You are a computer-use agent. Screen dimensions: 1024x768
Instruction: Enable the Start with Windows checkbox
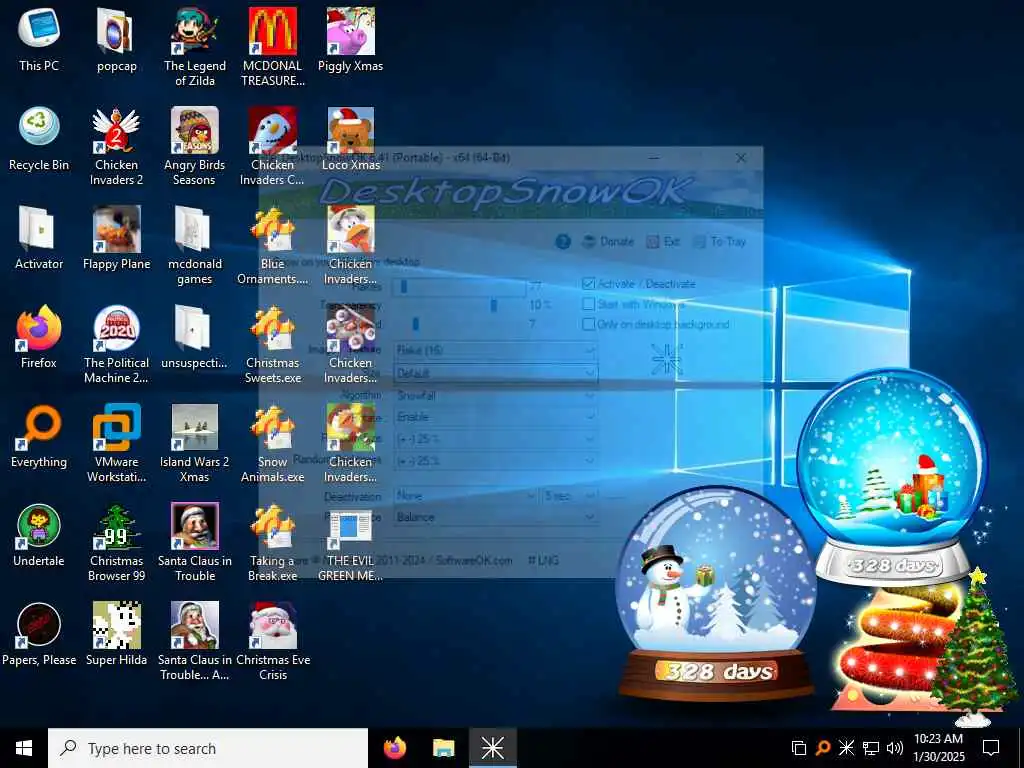click(588, 304)
